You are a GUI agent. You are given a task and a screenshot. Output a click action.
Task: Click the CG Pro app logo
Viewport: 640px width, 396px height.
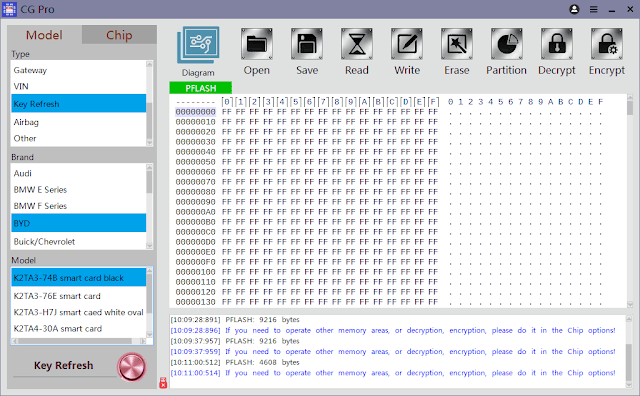[x=9, y=9]
